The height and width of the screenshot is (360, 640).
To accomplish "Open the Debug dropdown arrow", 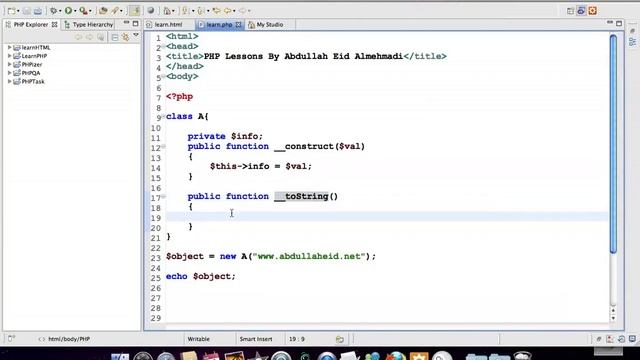I will point(60,11).
